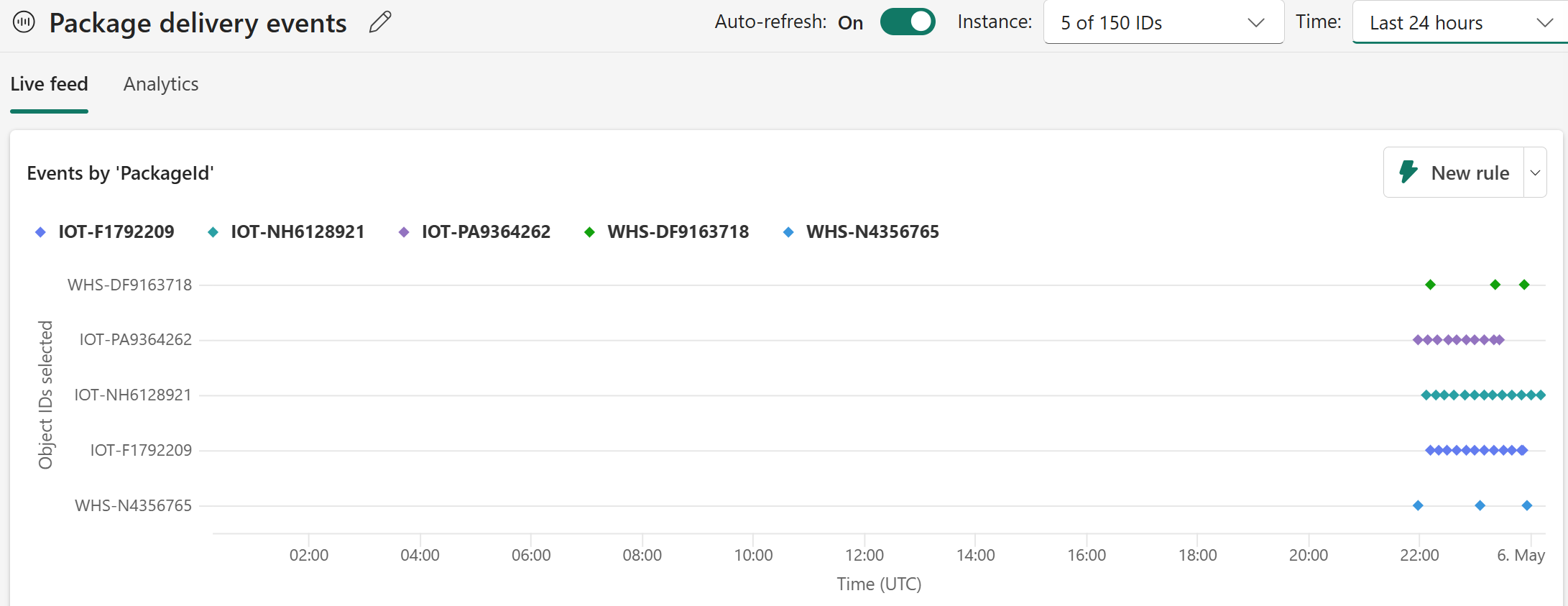Click the Events by 'PackageId' heading

coord(120,173)
